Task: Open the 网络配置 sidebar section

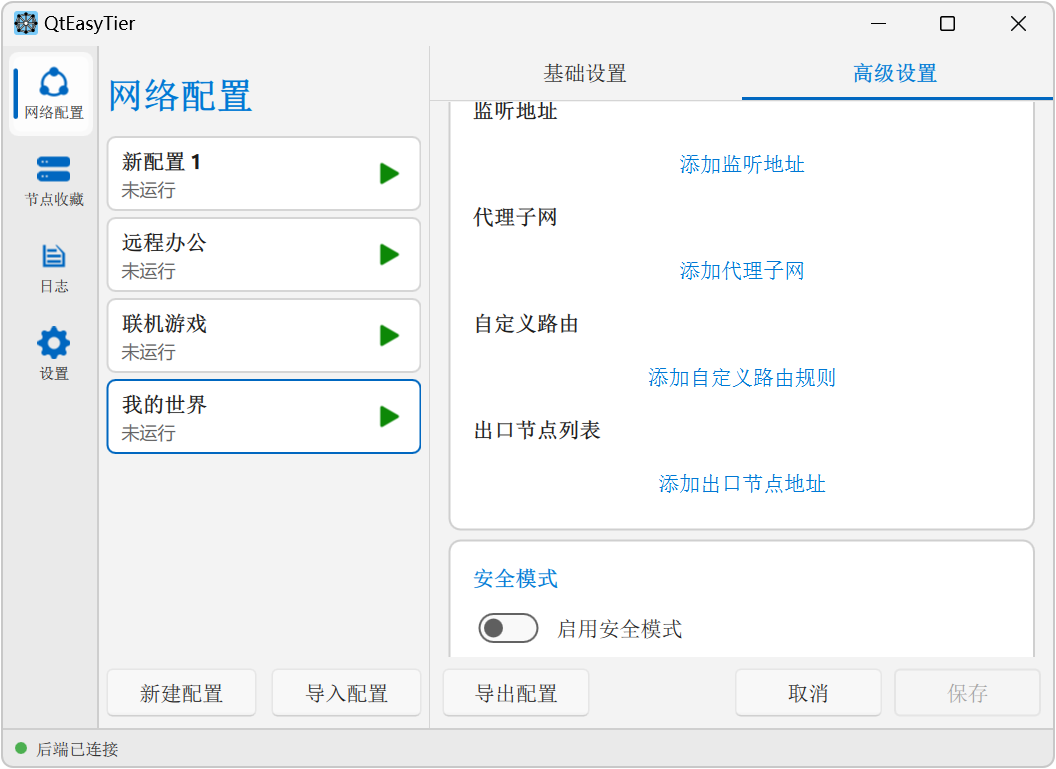Action: coord(52,94)
